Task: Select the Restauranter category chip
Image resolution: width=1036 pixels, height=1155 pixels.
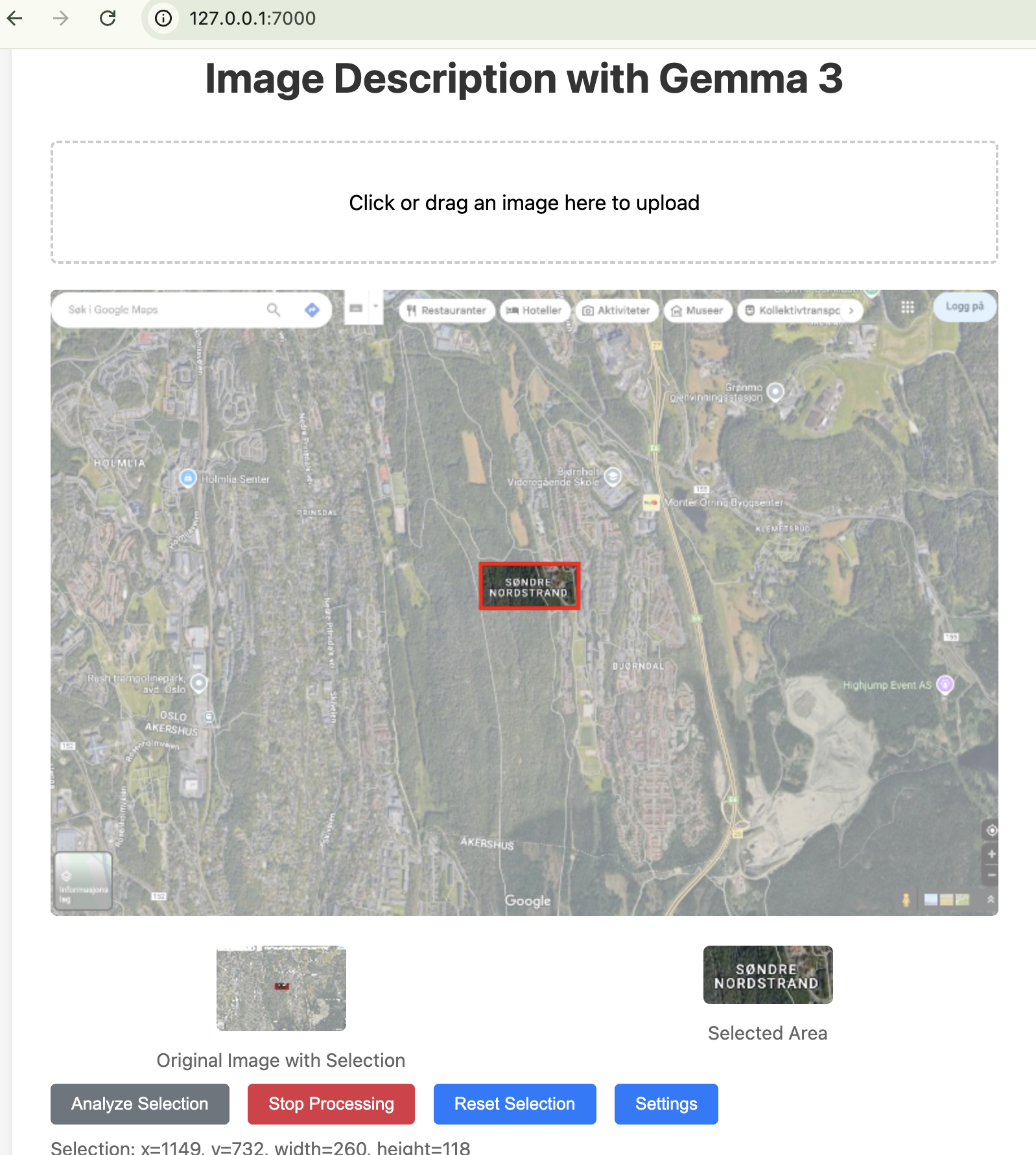Action: click(447, 310)
